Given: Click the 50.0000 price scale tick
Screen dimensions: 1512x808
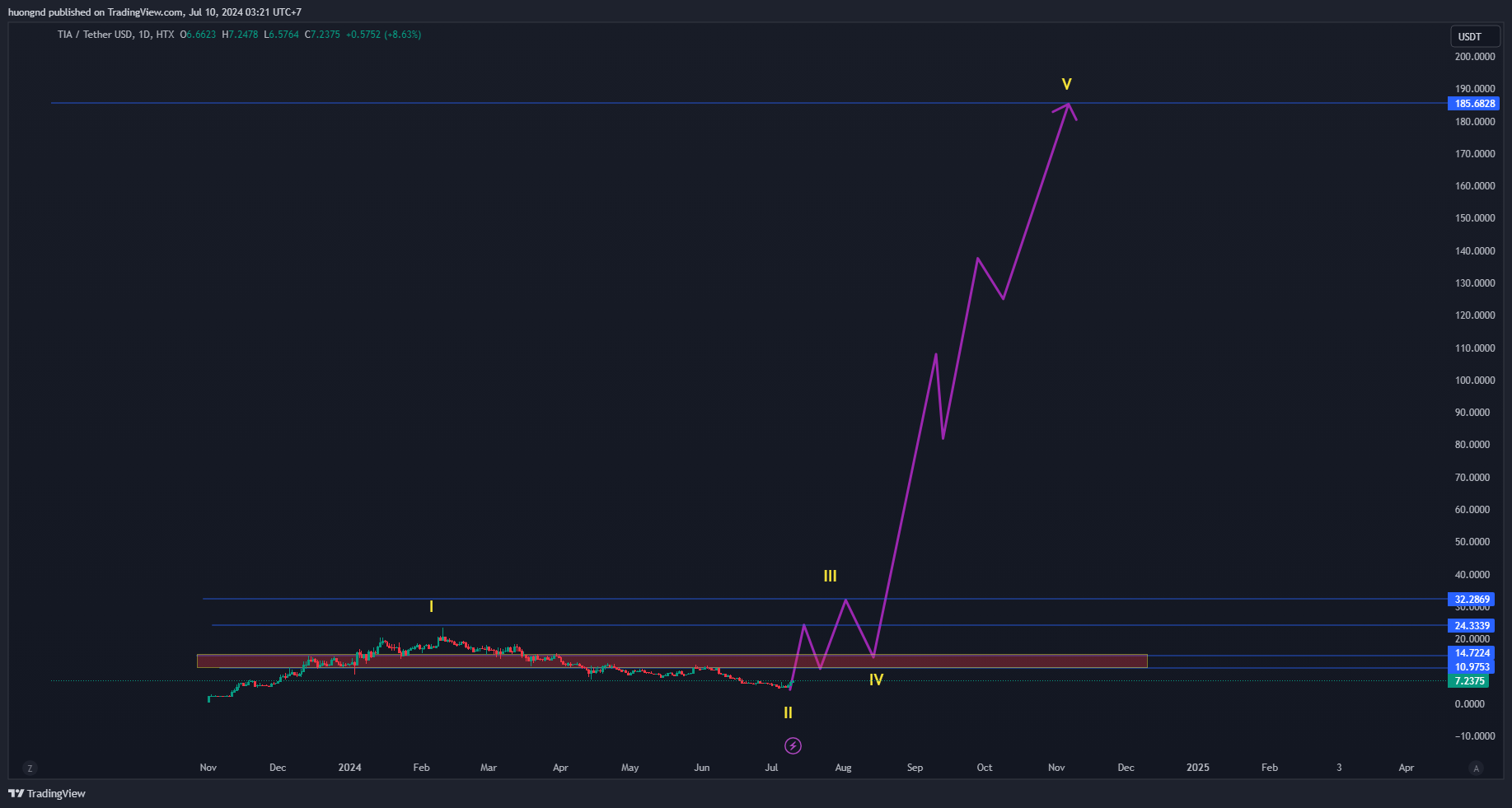Looking at the screenshot, I should tap(1472, 542).
